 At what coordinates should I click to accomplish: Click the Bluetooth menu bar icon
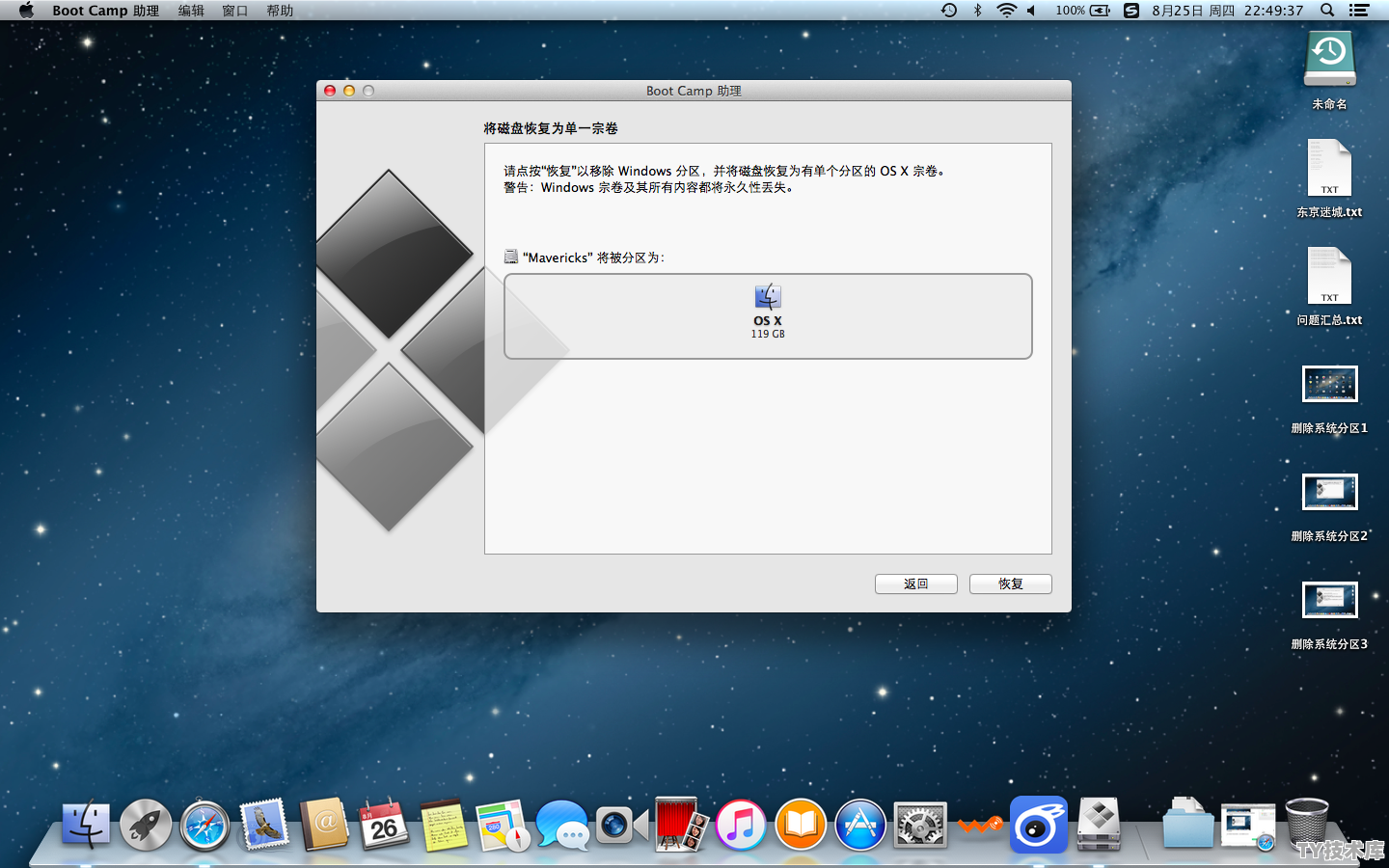click(977, 11)
